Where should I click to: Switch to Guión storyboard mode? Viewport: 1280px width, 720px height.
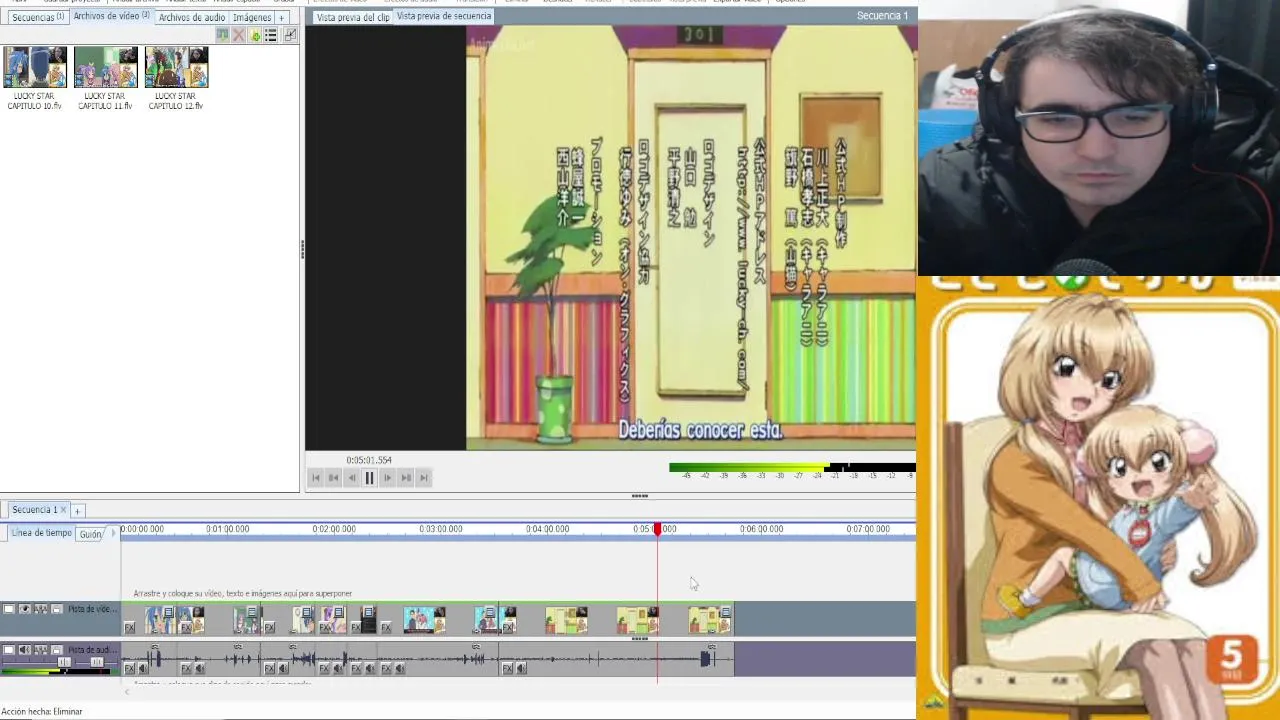point(91,534)
